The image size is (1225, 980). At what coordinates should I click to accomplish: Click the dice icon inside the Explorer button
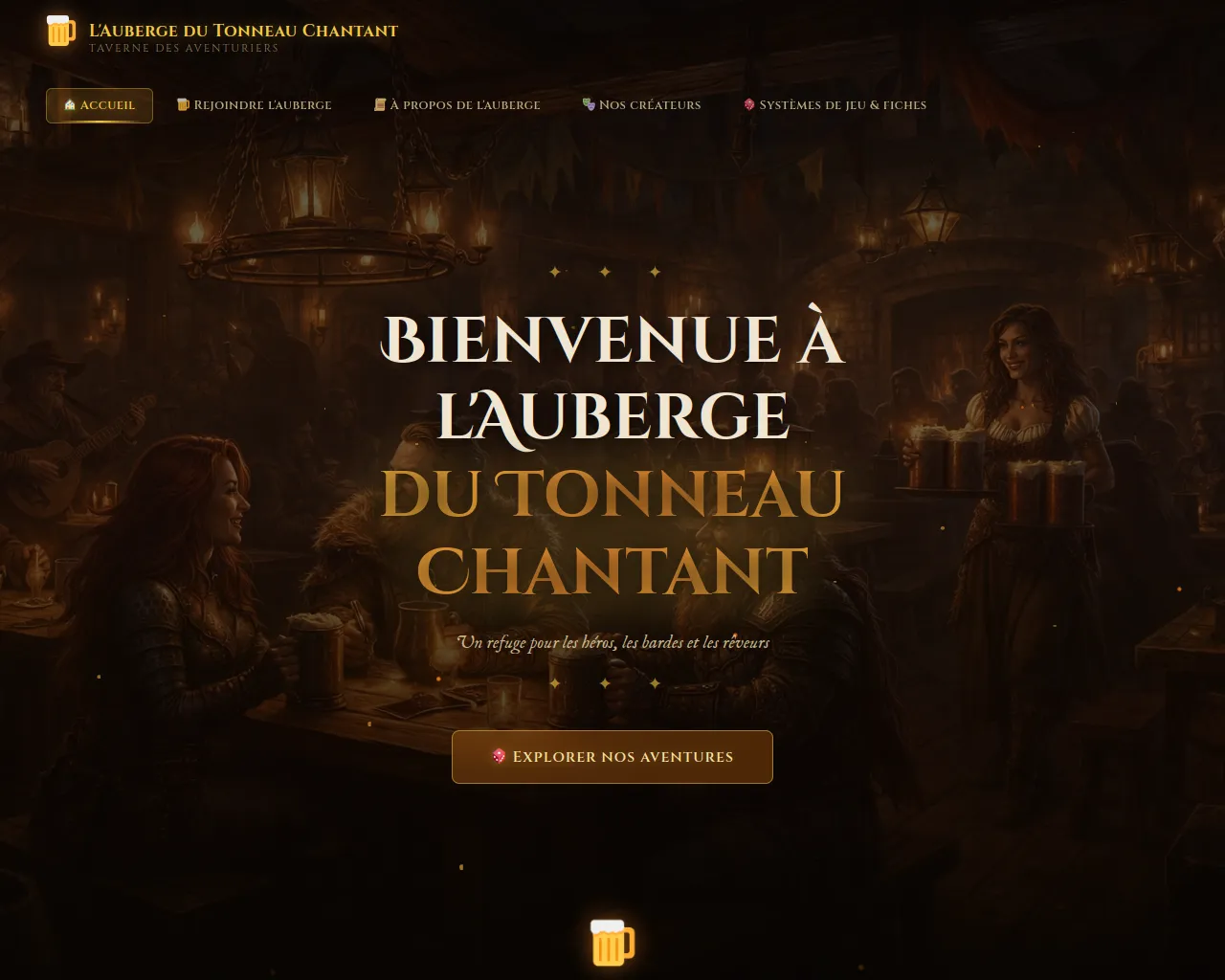click(x=499, y=756)
